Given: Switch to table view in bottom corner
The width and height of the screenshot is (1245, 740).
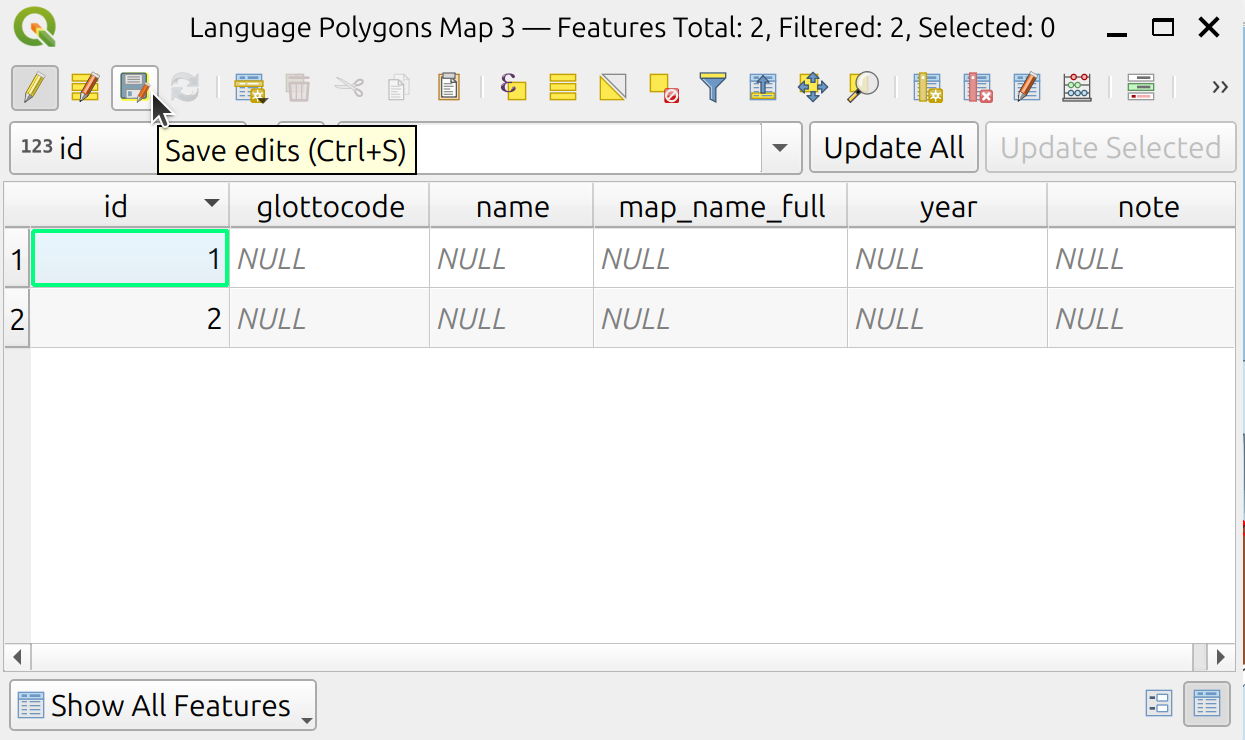Looking at the screenshot, I should coord(1206,704).
